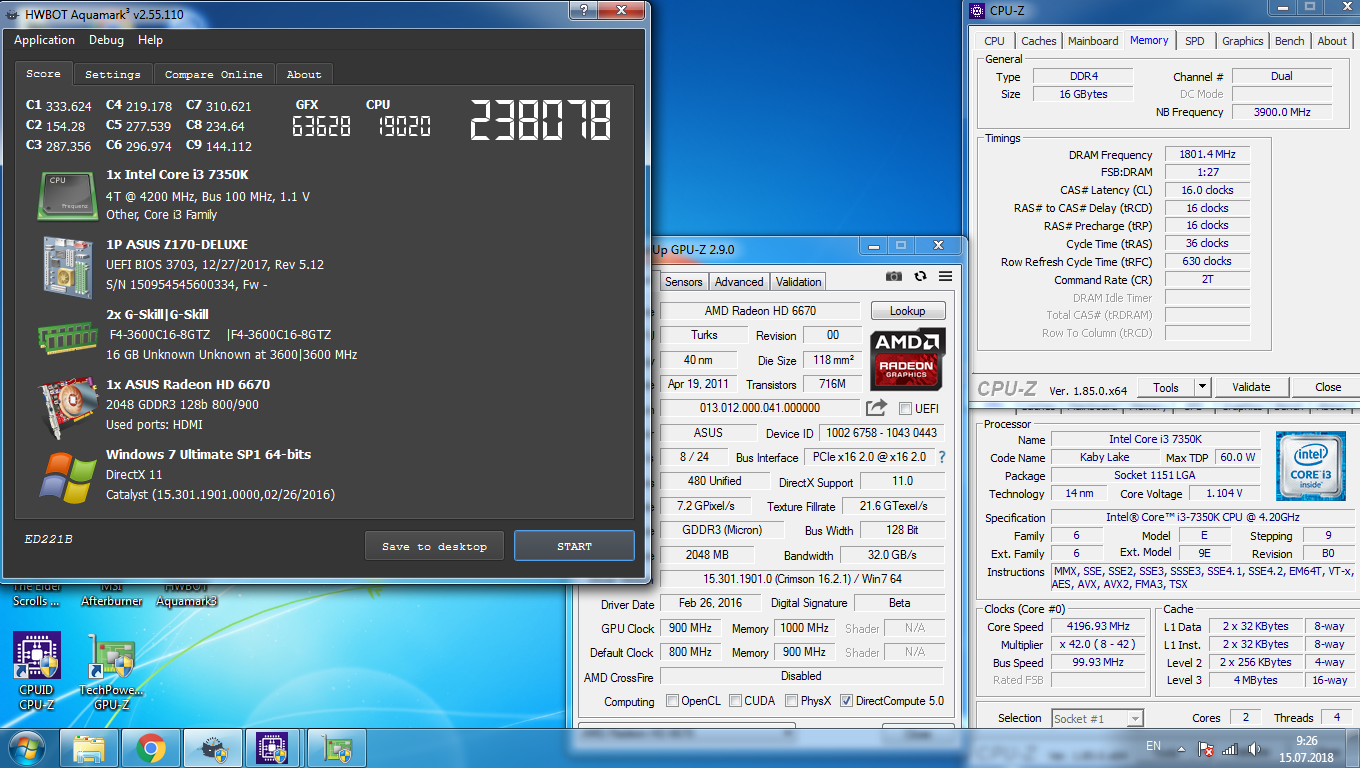
Task: Click Save to desktop button
Action: 434,546
